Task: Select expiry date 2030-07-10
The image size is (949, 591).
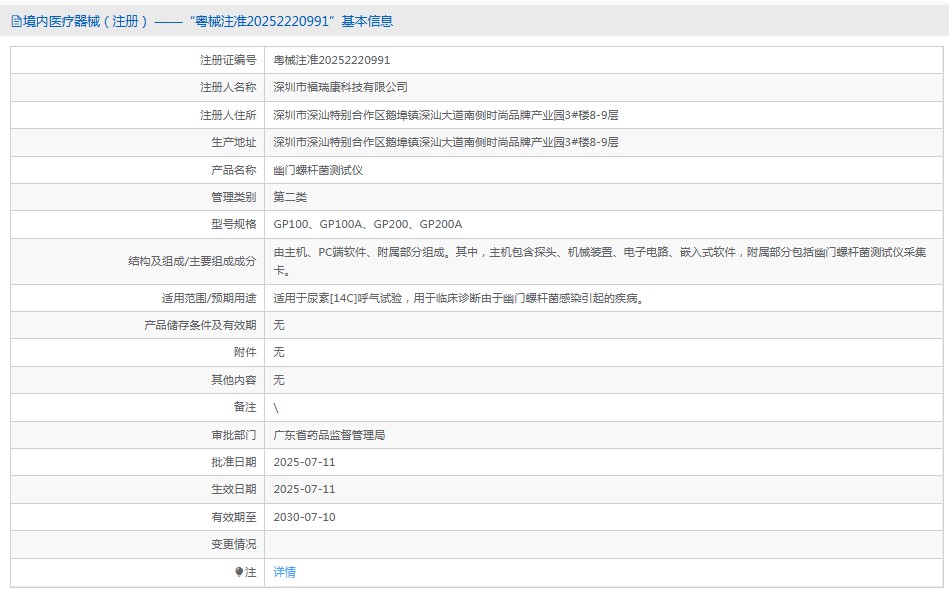Action: pos(304,517)
